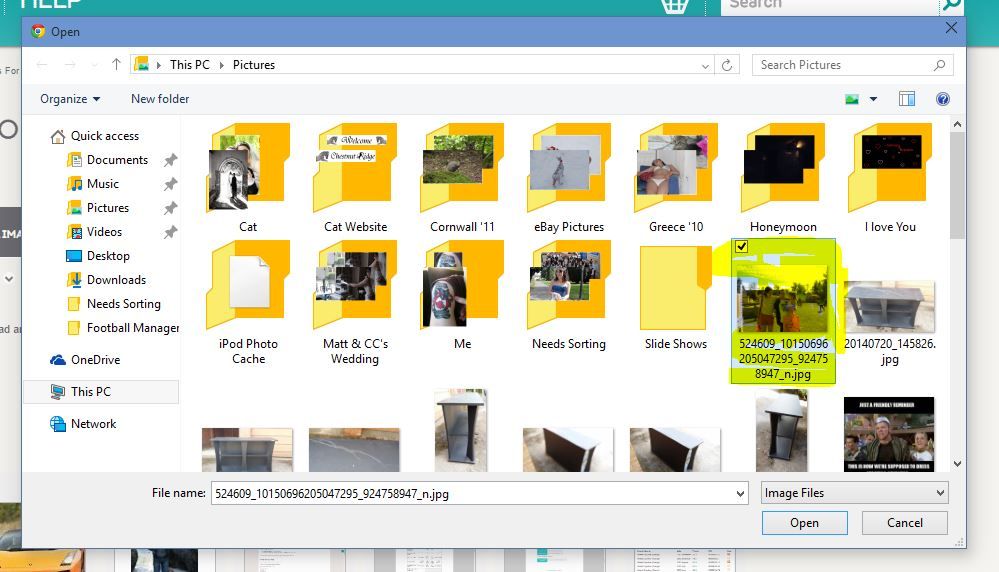Click the Open button

[805, 523]
